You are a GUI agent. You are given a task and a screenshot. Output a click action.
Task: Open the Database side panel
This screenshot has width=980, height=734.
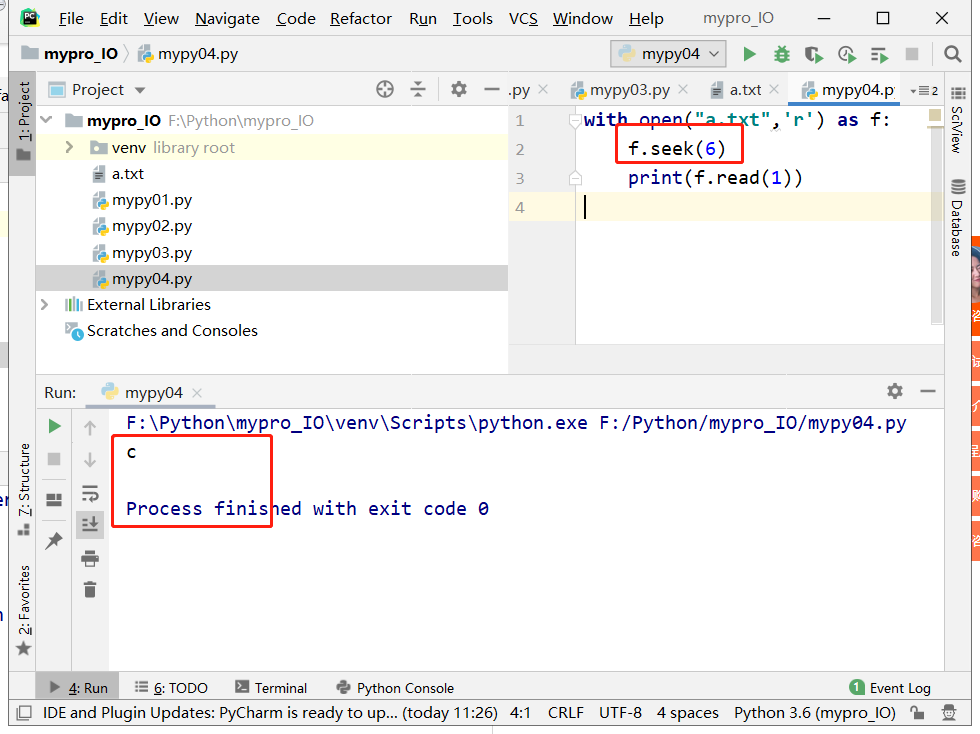pos(957,218)
